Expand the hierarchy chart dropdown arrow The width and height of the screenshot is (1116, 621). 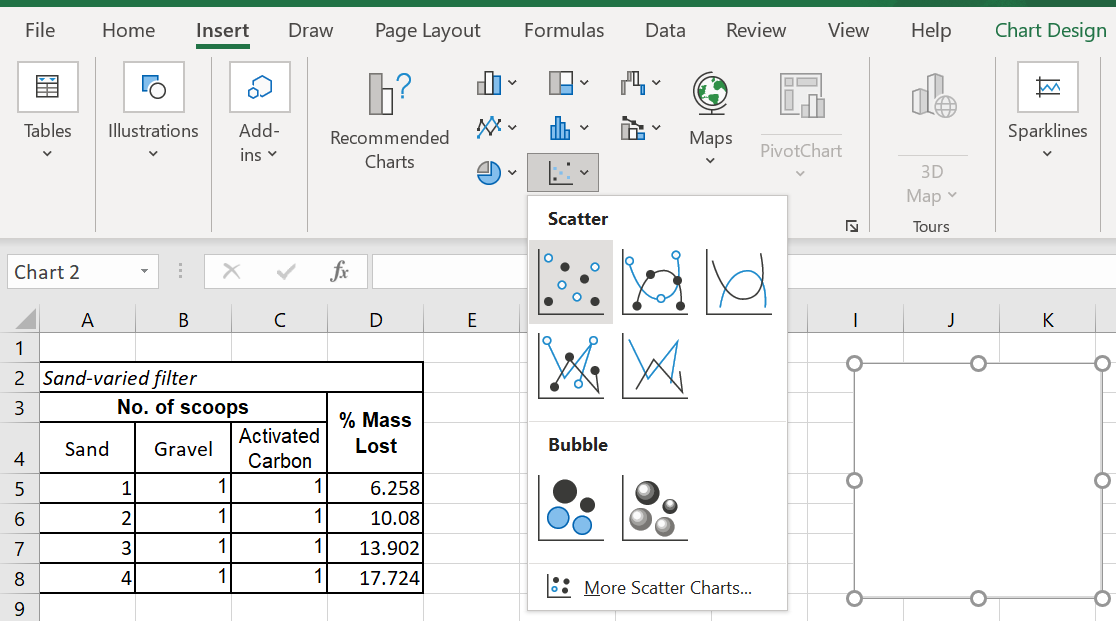click(x=584, y=83)
